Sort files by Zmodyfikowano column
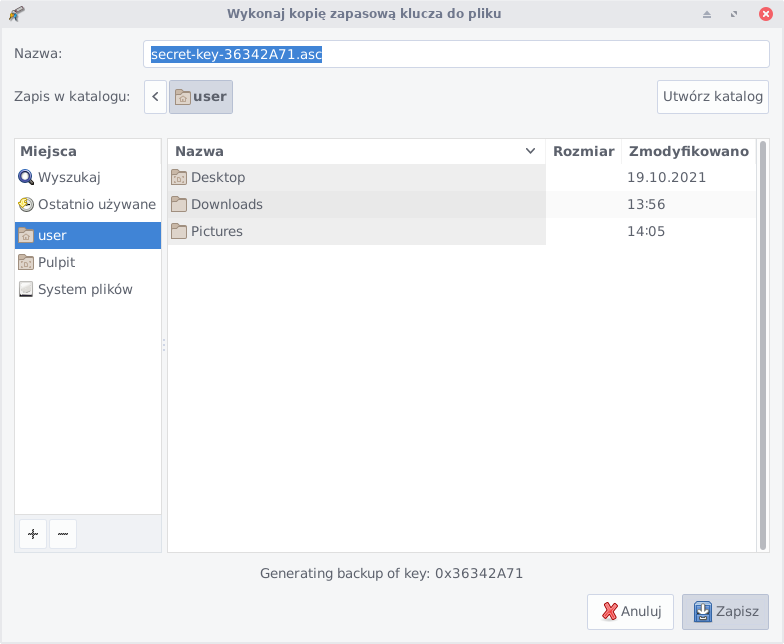 [x=688, y=152]
